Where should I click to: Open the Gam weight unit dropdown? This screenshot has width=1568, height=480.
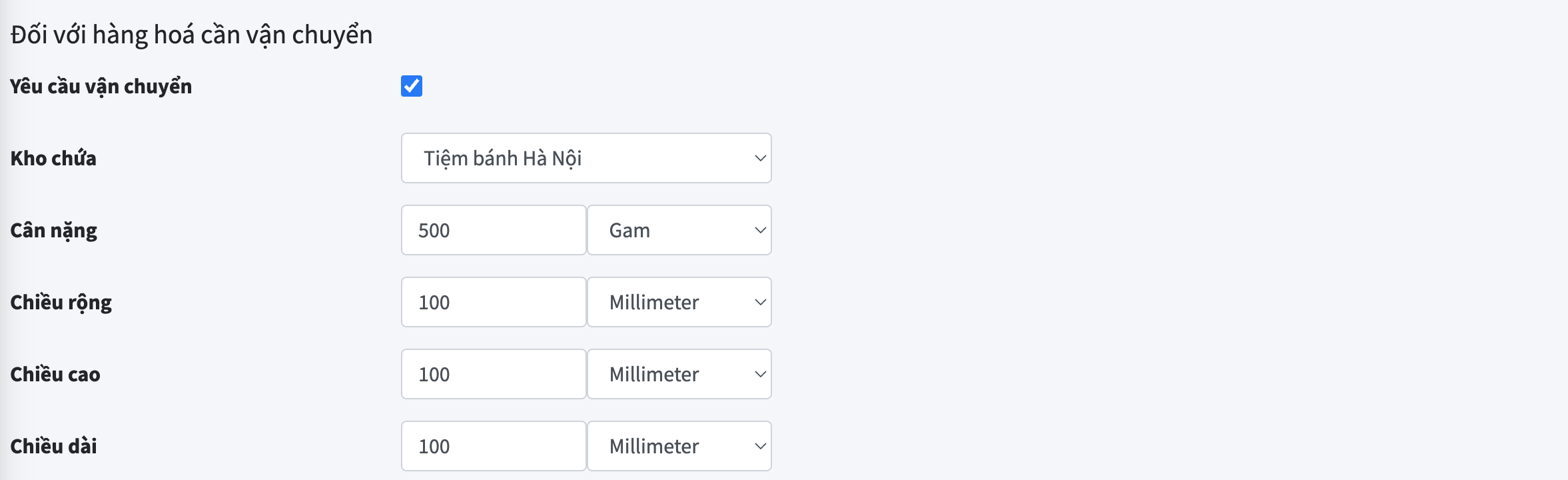pyautogui.click(x=679, y=230)
